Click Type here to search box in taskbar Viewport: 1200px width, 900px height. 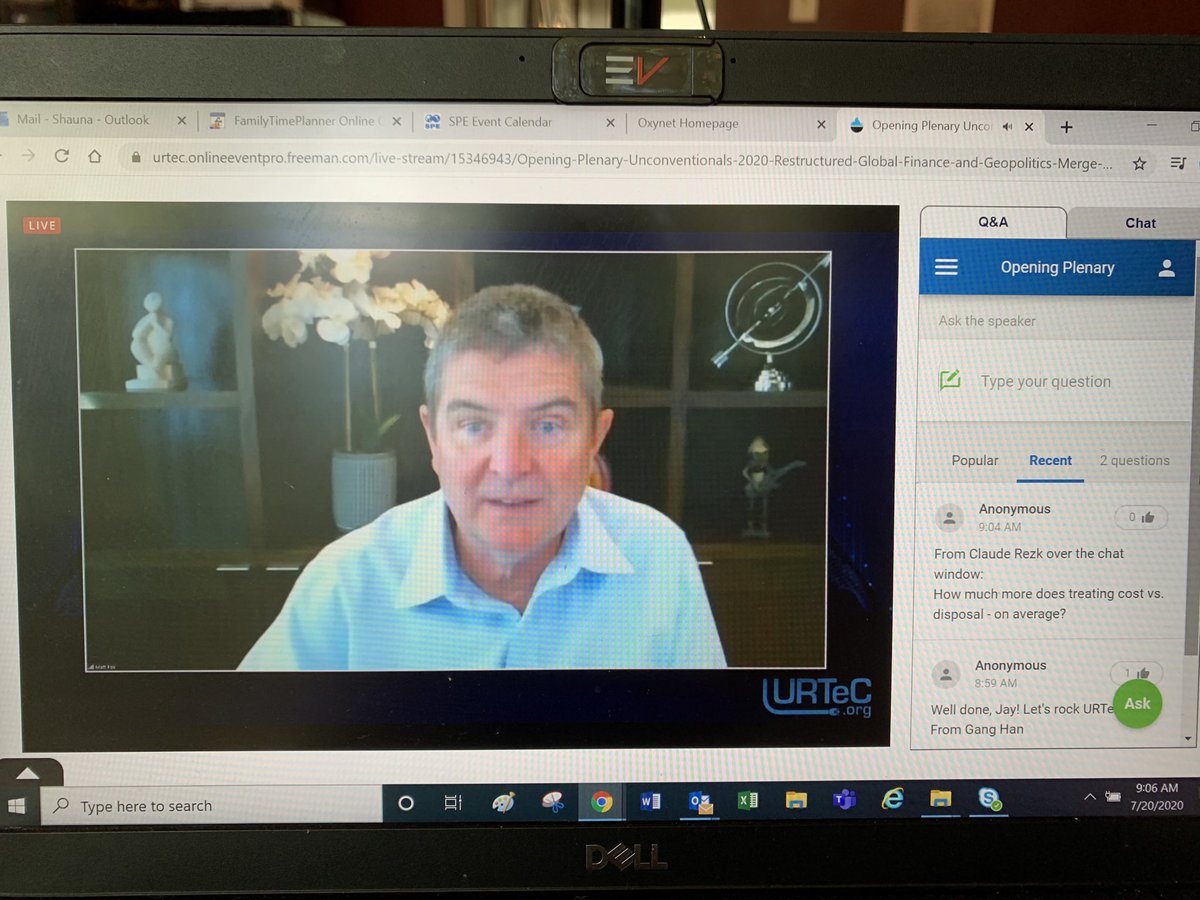tap(210, 805)
